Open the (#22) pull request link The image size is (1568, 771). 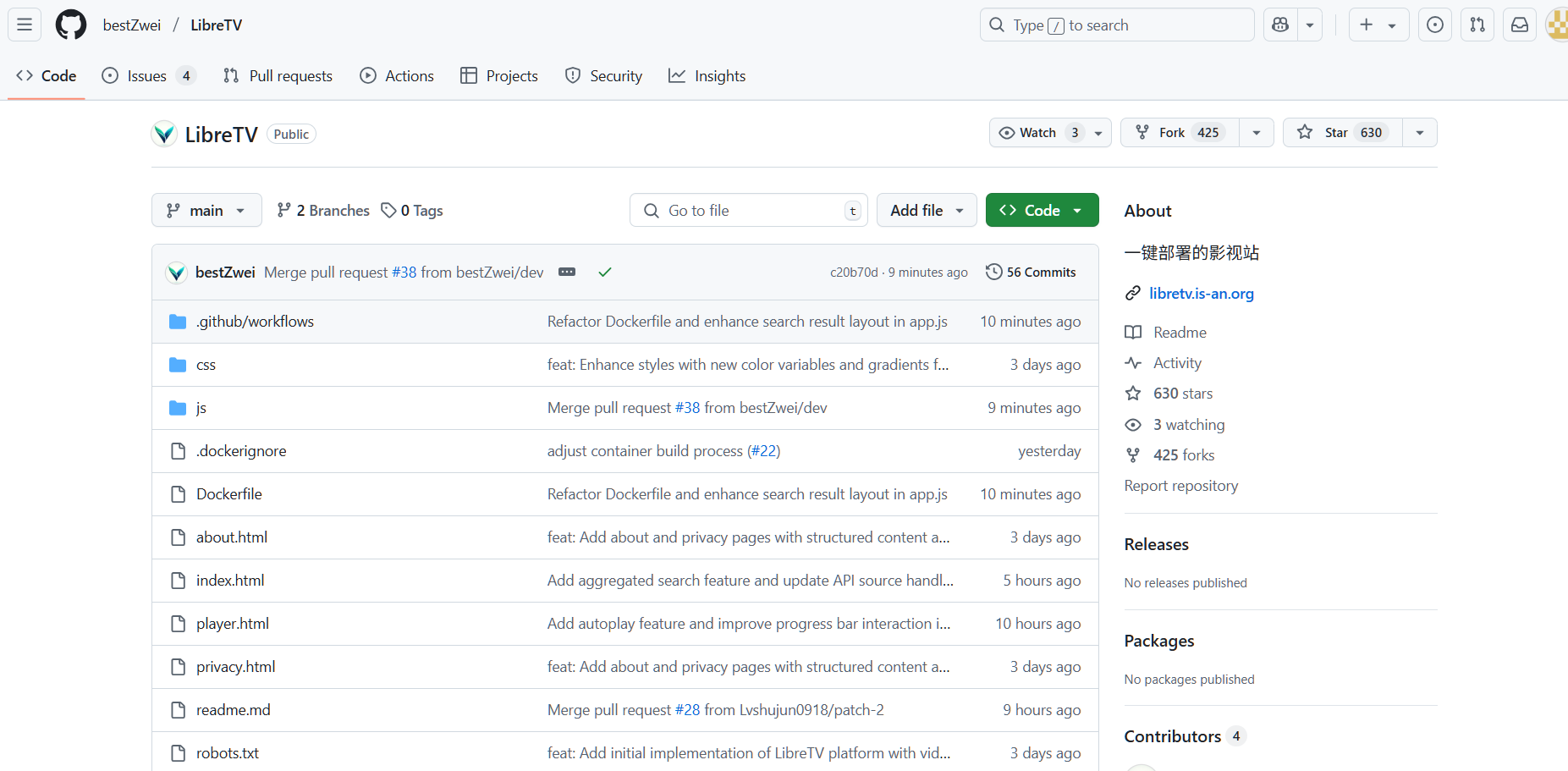click(x=763, y=451)
